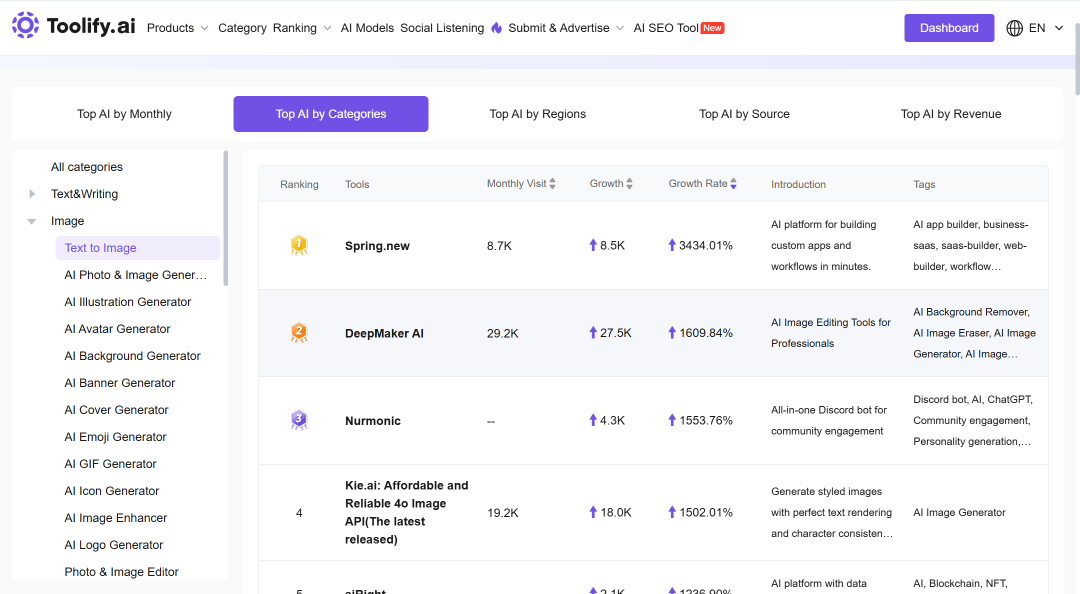Click the growth arrow next to 4.3K
1080x594 pixels.
pyautogui.click(x=593, y=420)
